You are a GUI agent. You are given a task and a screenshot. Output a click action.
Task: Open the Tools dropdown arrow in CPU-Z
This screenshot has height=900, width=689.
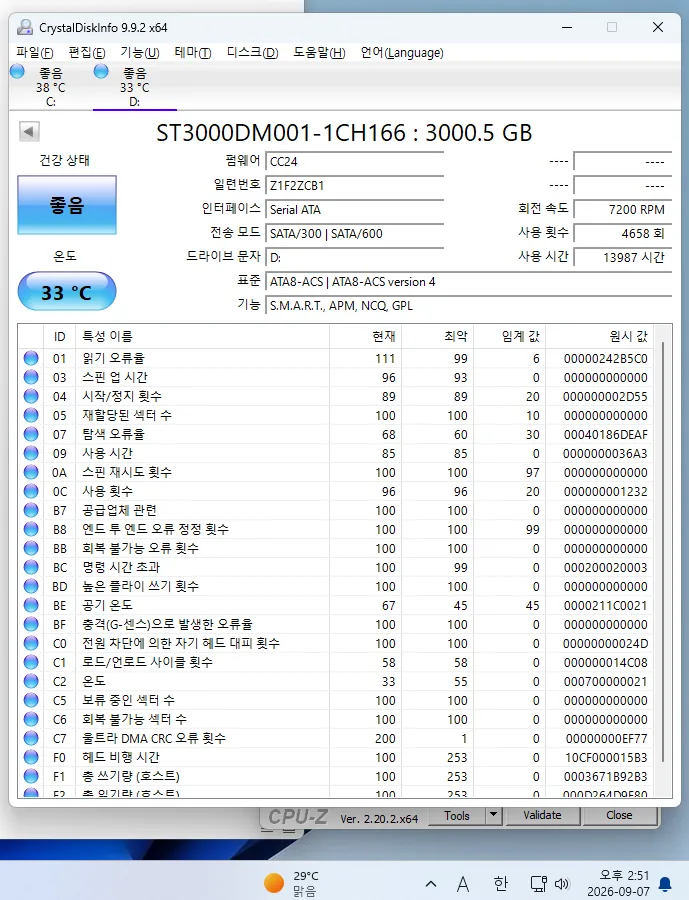pos(493,816)
